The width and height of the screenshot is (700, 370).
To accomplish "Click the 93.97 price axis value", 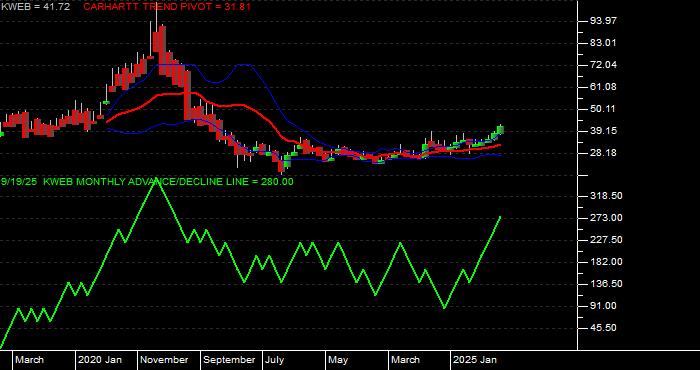I will tap(603, 21).
